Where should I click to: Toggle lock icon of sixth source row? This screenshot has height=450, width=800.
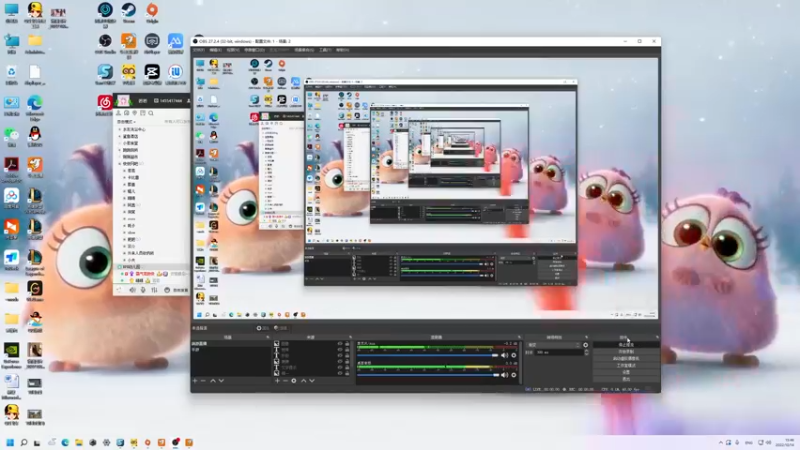pyautogui.click(x=347, y=373)
